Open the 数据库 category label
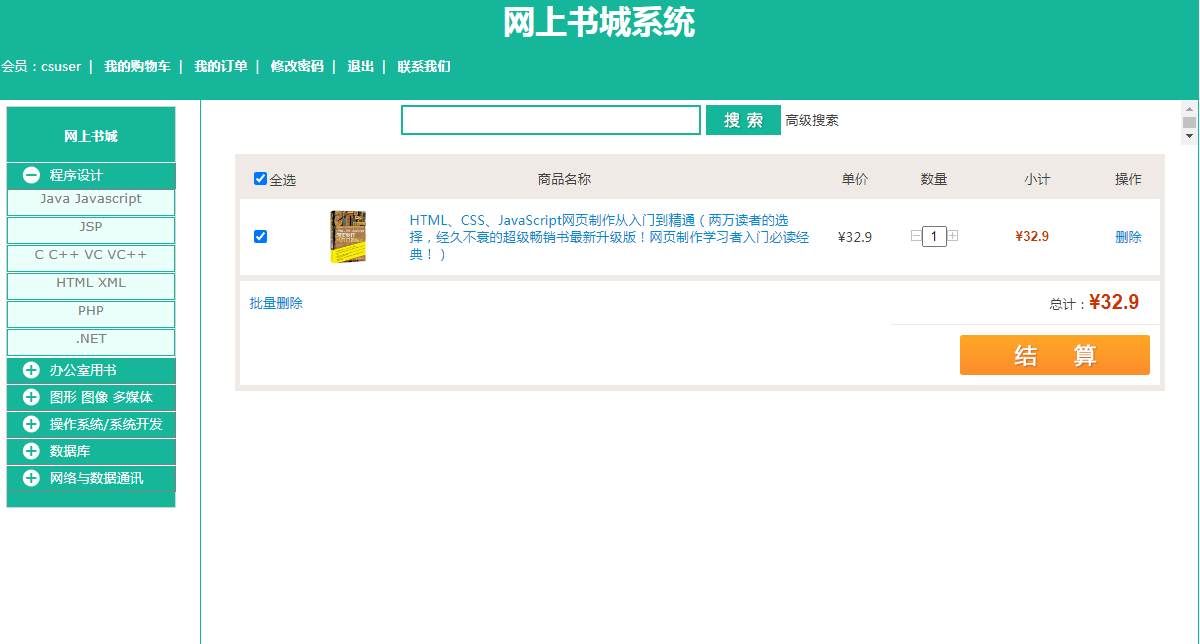 tap(70, 451)
